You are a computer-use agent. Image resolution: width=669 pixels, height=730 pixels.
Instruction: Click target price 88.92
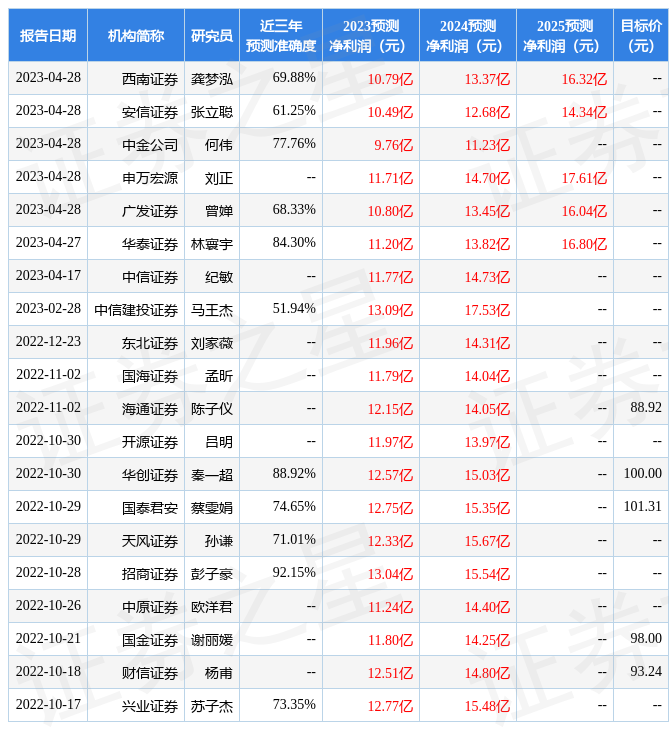(646, 407)
